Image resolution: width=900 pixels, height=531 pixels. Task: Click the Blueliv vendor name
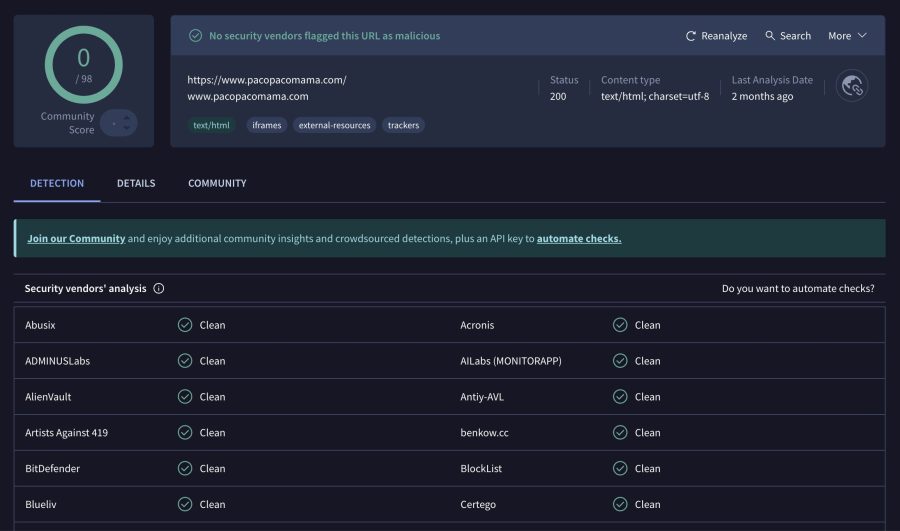coord(41,505)
